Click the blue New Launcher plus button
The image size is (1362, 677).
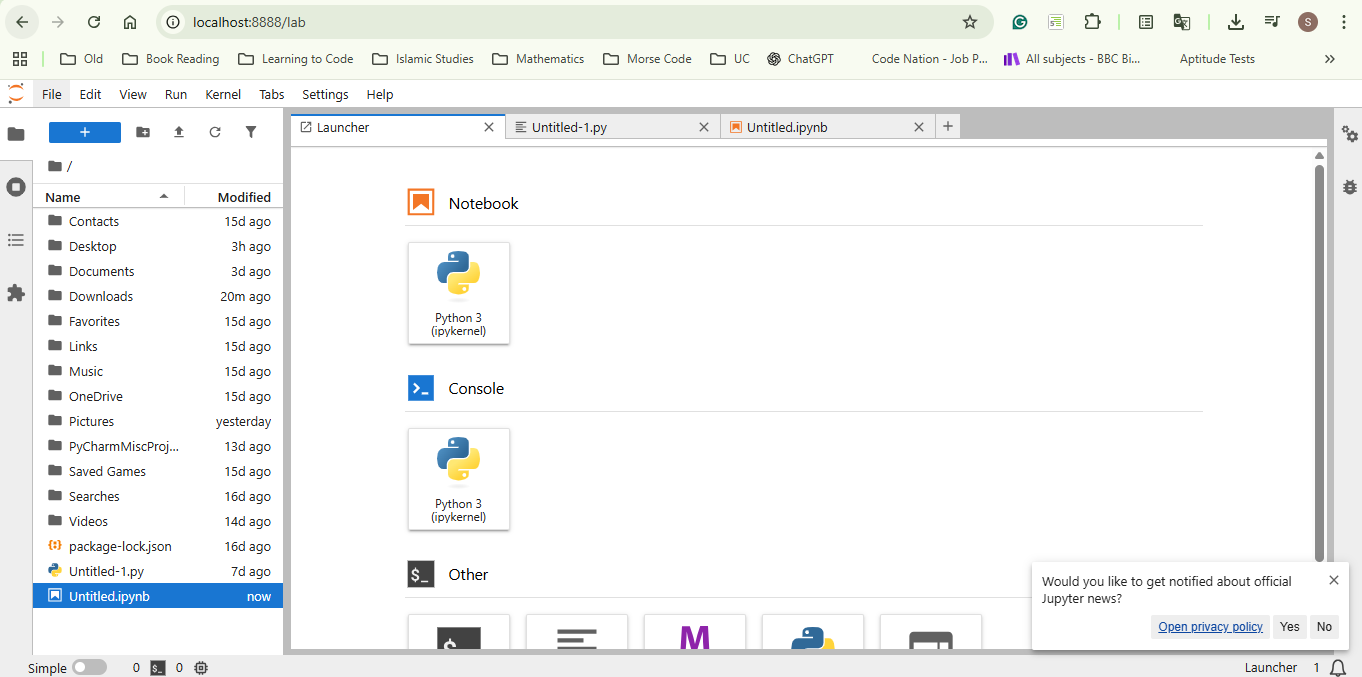click(85, 132)
